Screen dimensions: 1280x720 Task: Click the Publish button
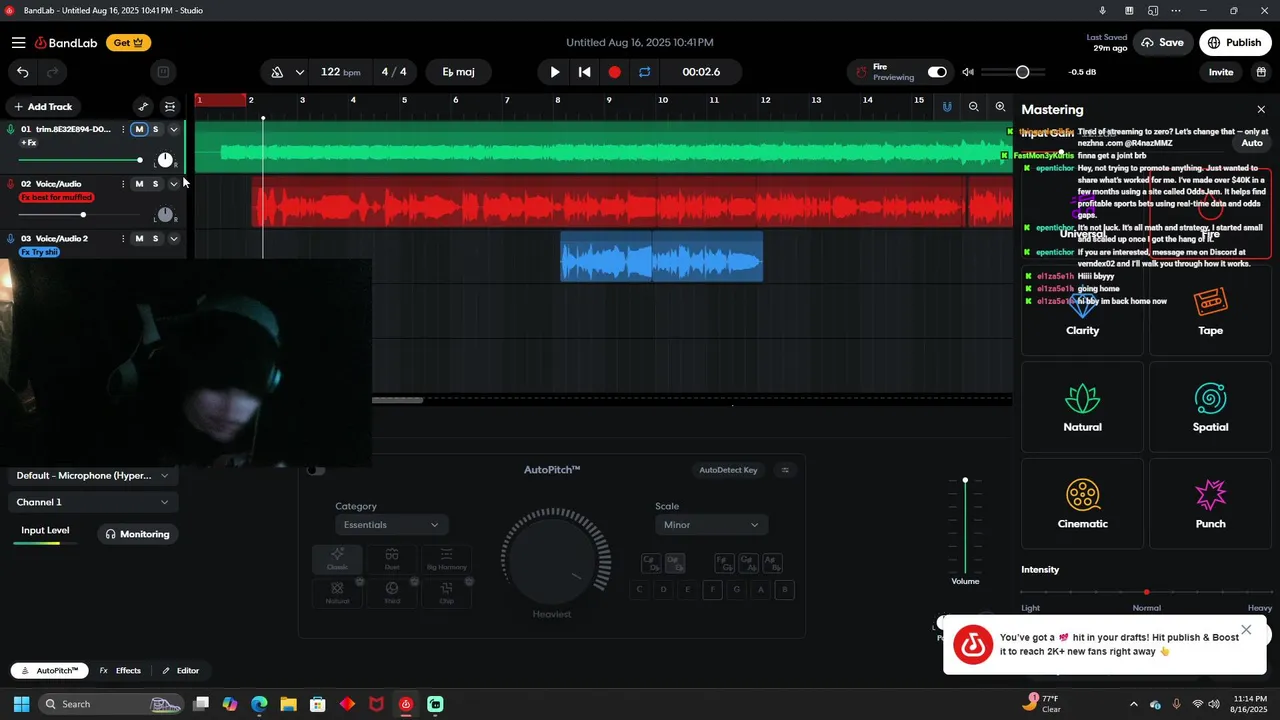coord(1235,43)
